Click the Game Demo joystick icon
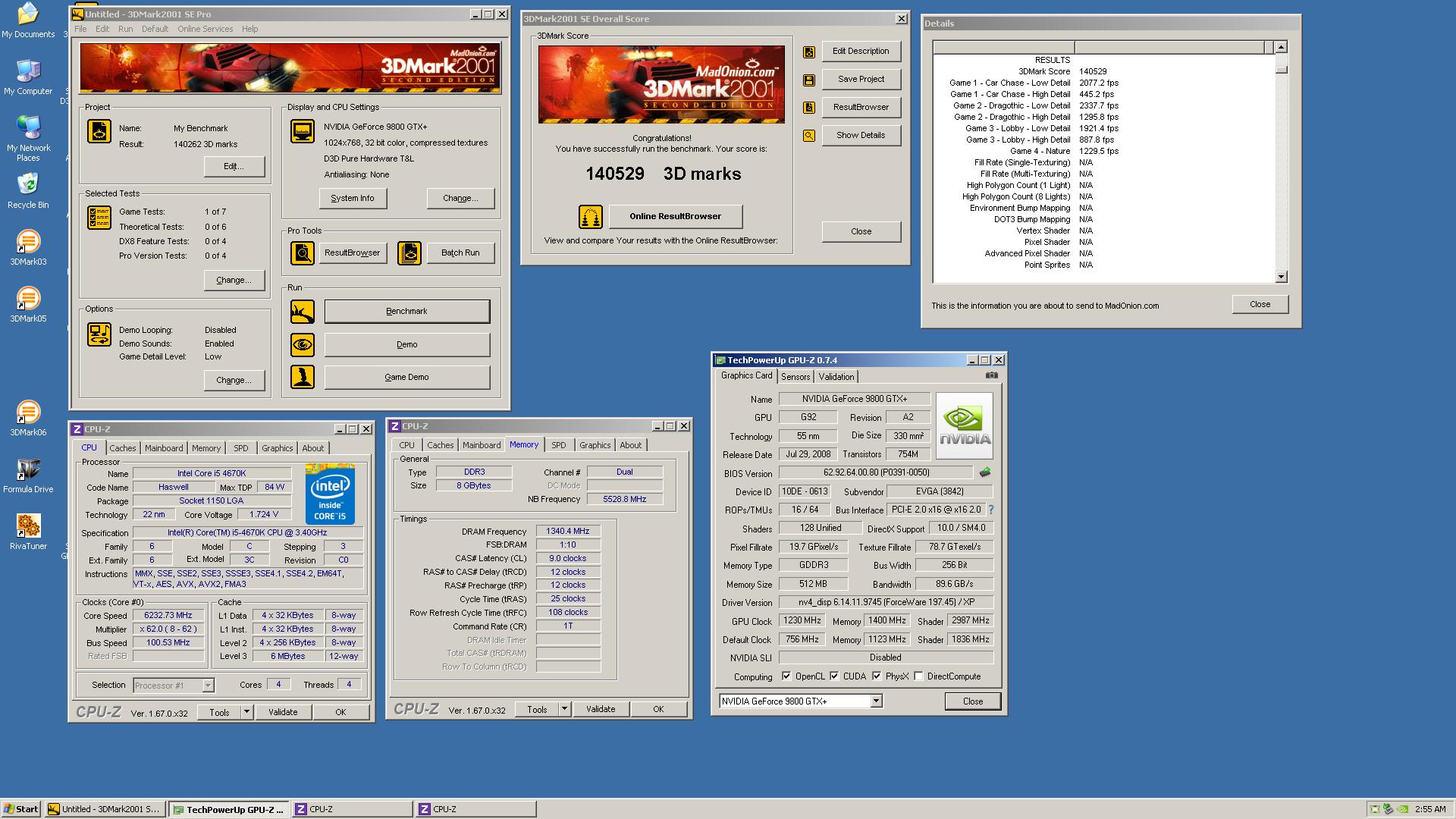1456x819 pixels. [x=303, y=377]
